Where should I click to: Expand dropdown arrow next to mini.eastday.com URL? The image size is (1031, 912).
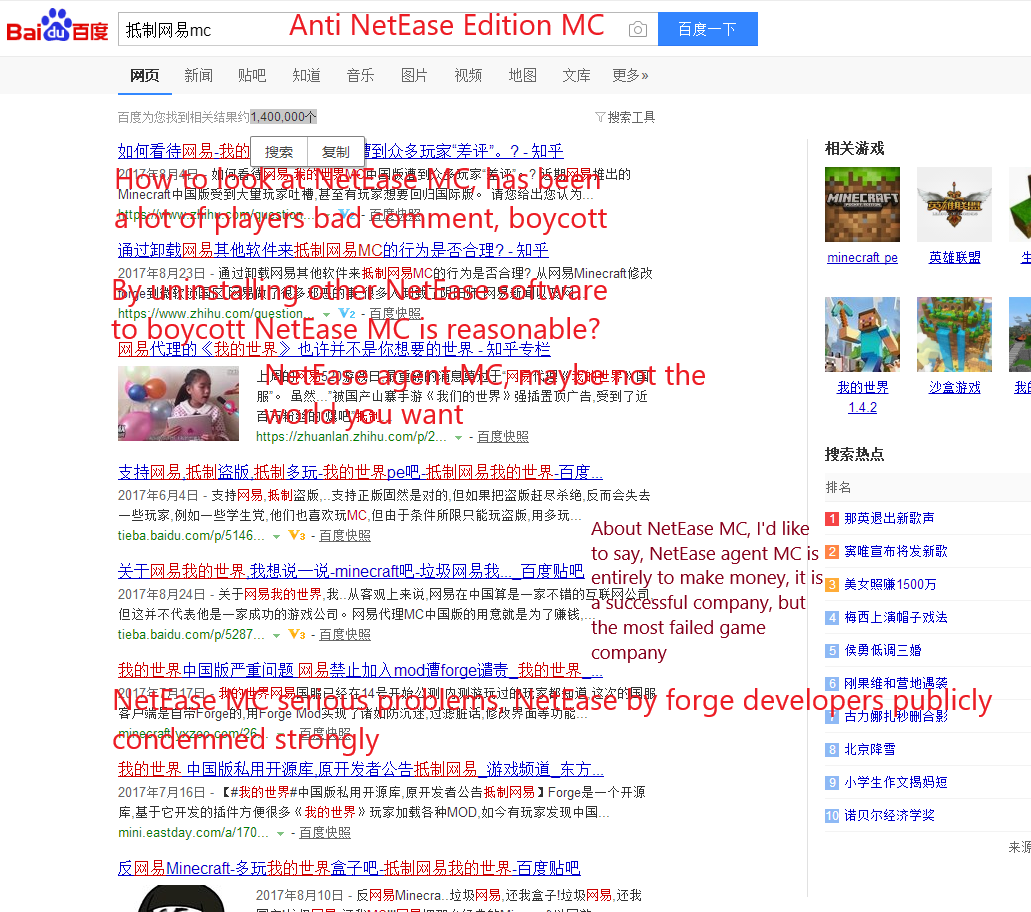(280, 833)
